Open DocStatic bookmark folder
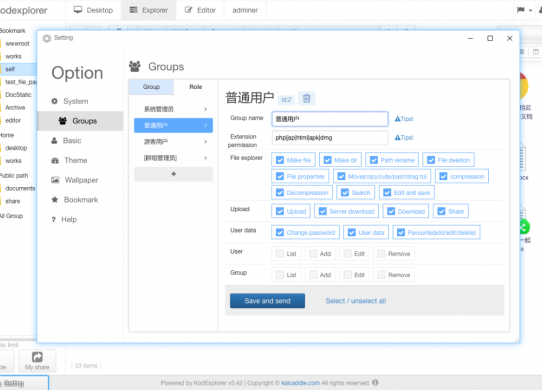This screenshot has height=390, width=542. pyautogui.click(x=18, y=94)
